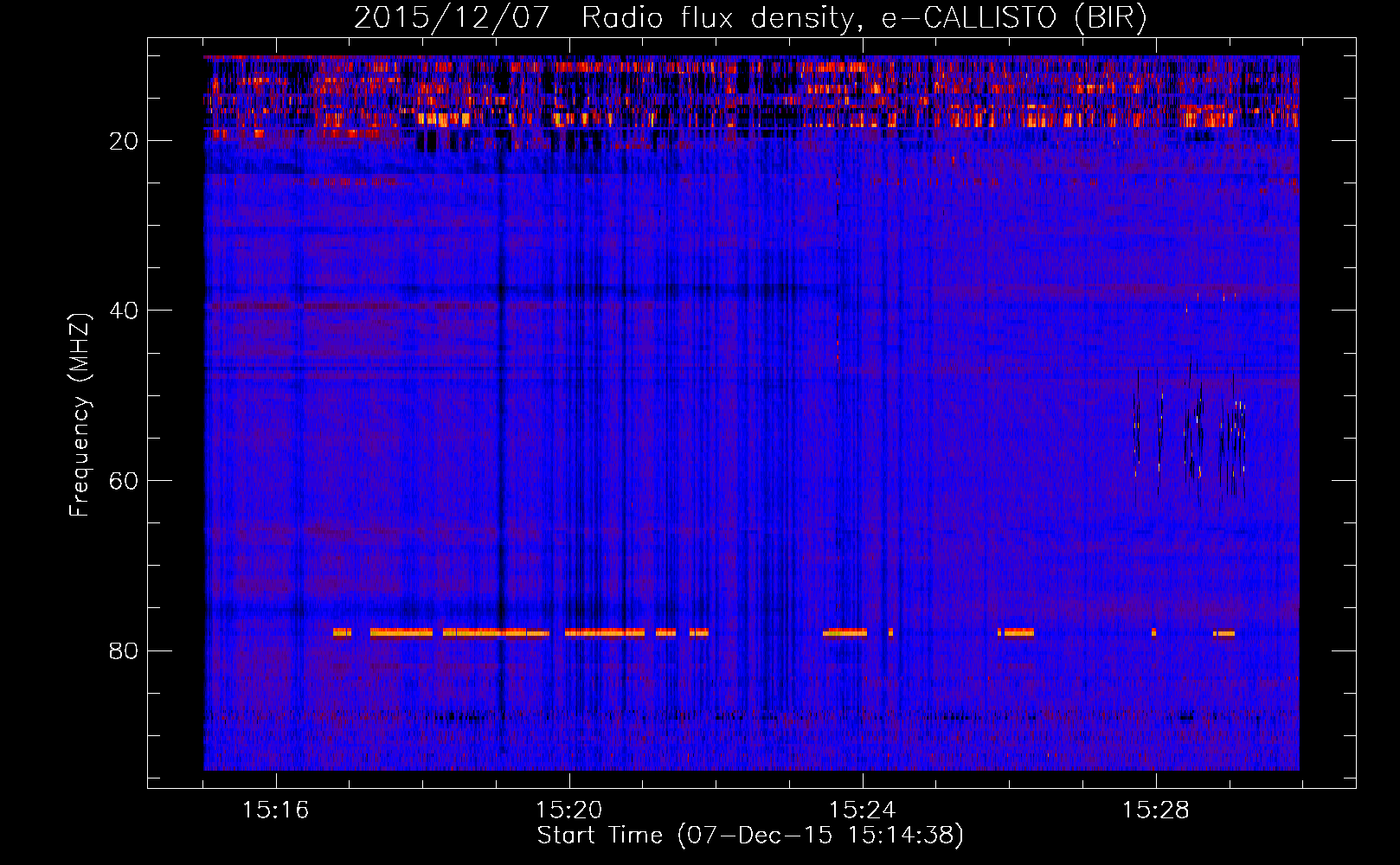Click the '20' frequency tick label
Viewport: 1400px width, 865px height.
tap(125, 141)
